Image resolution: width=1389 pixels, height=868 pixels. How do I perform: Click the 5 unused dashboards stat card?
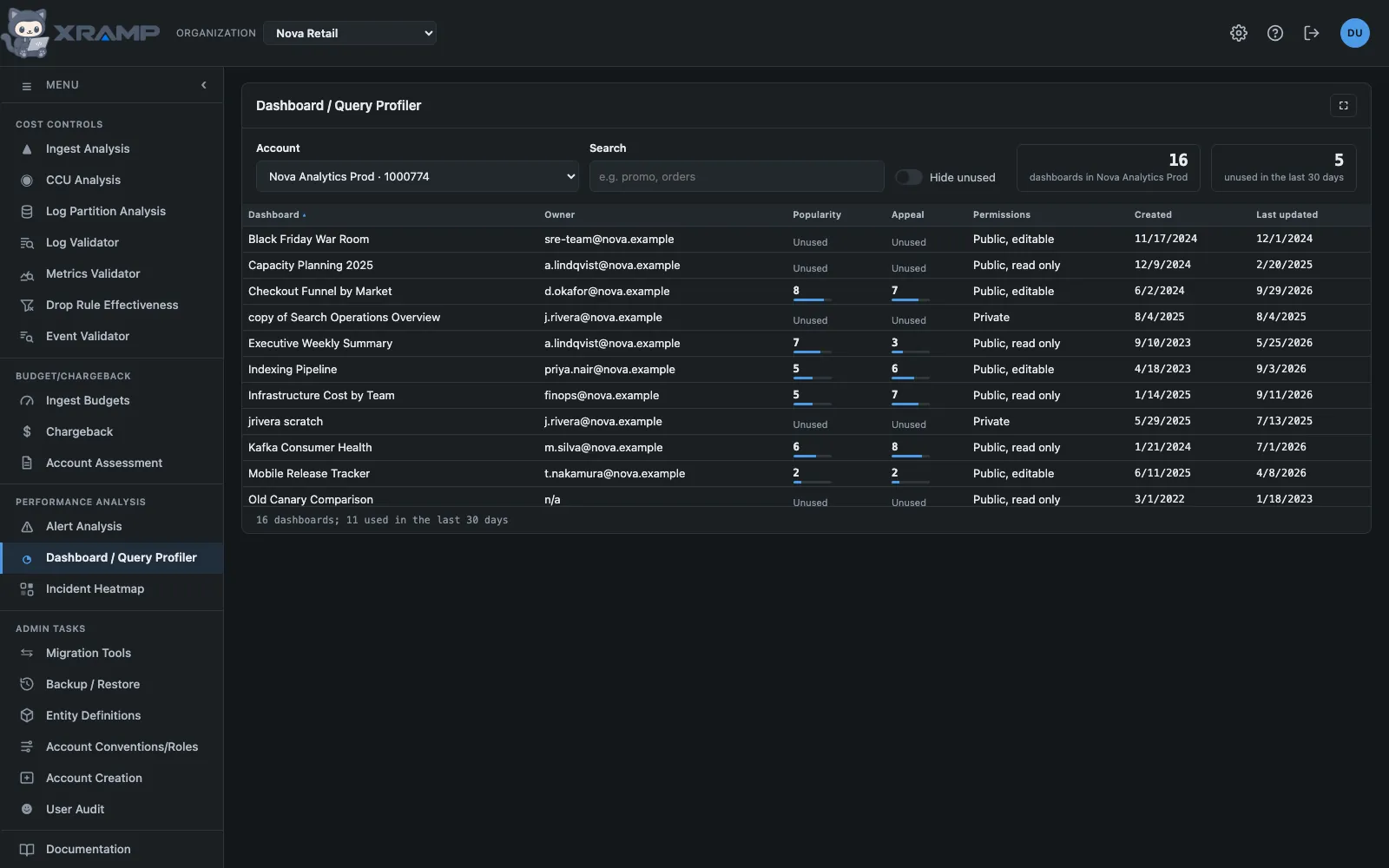1283,168
